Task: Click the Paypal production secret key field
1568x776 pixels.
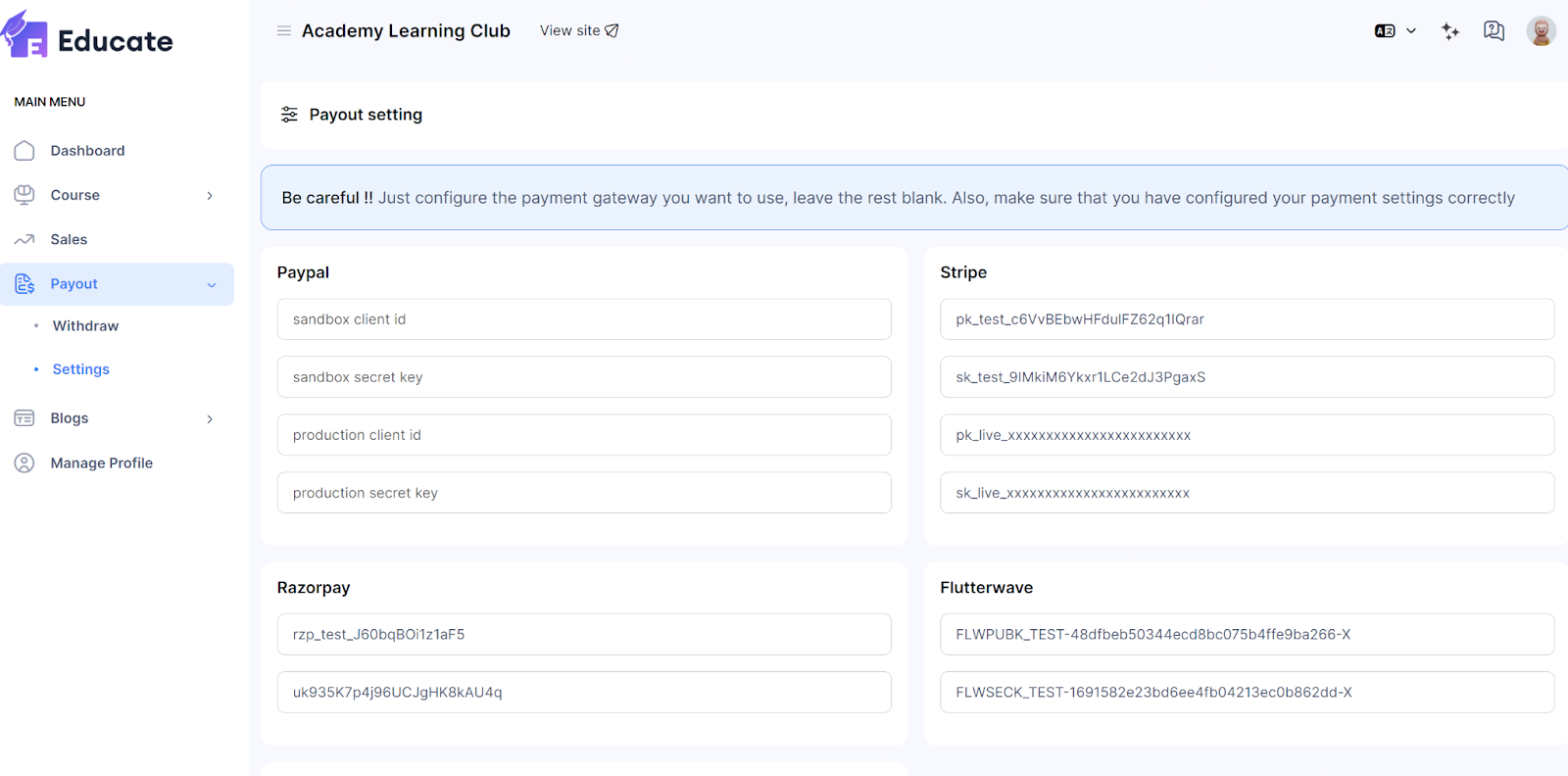Action: click(x=584, y=493)
